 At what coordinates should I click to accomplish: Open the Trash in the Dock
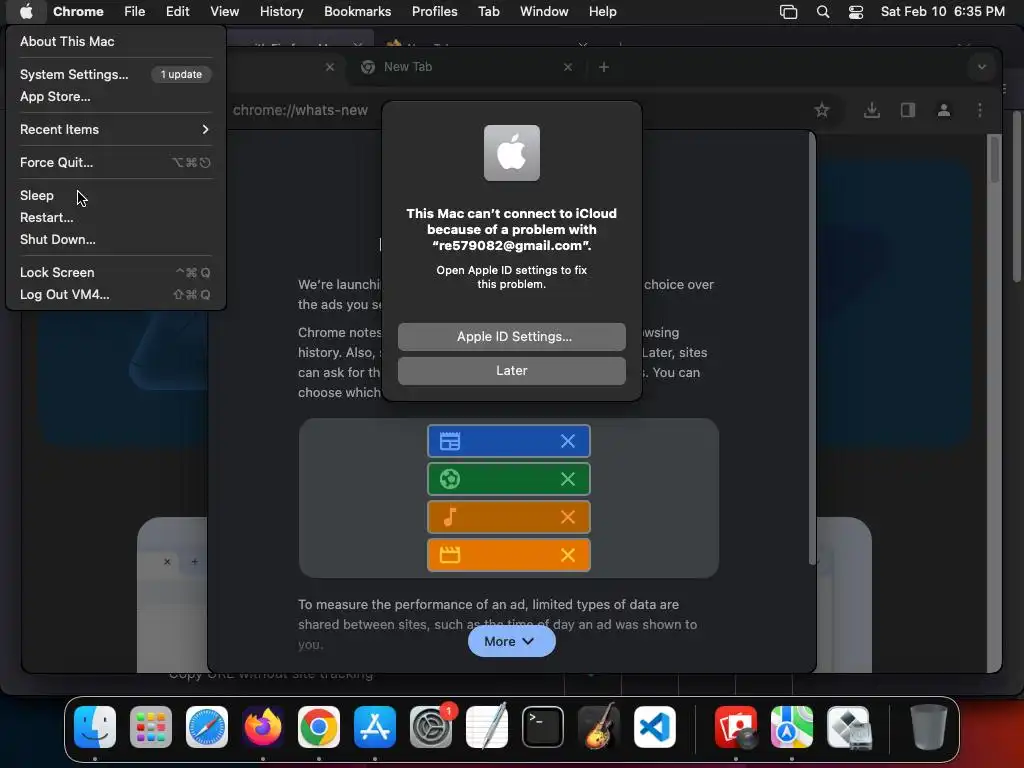coord(928,727)
